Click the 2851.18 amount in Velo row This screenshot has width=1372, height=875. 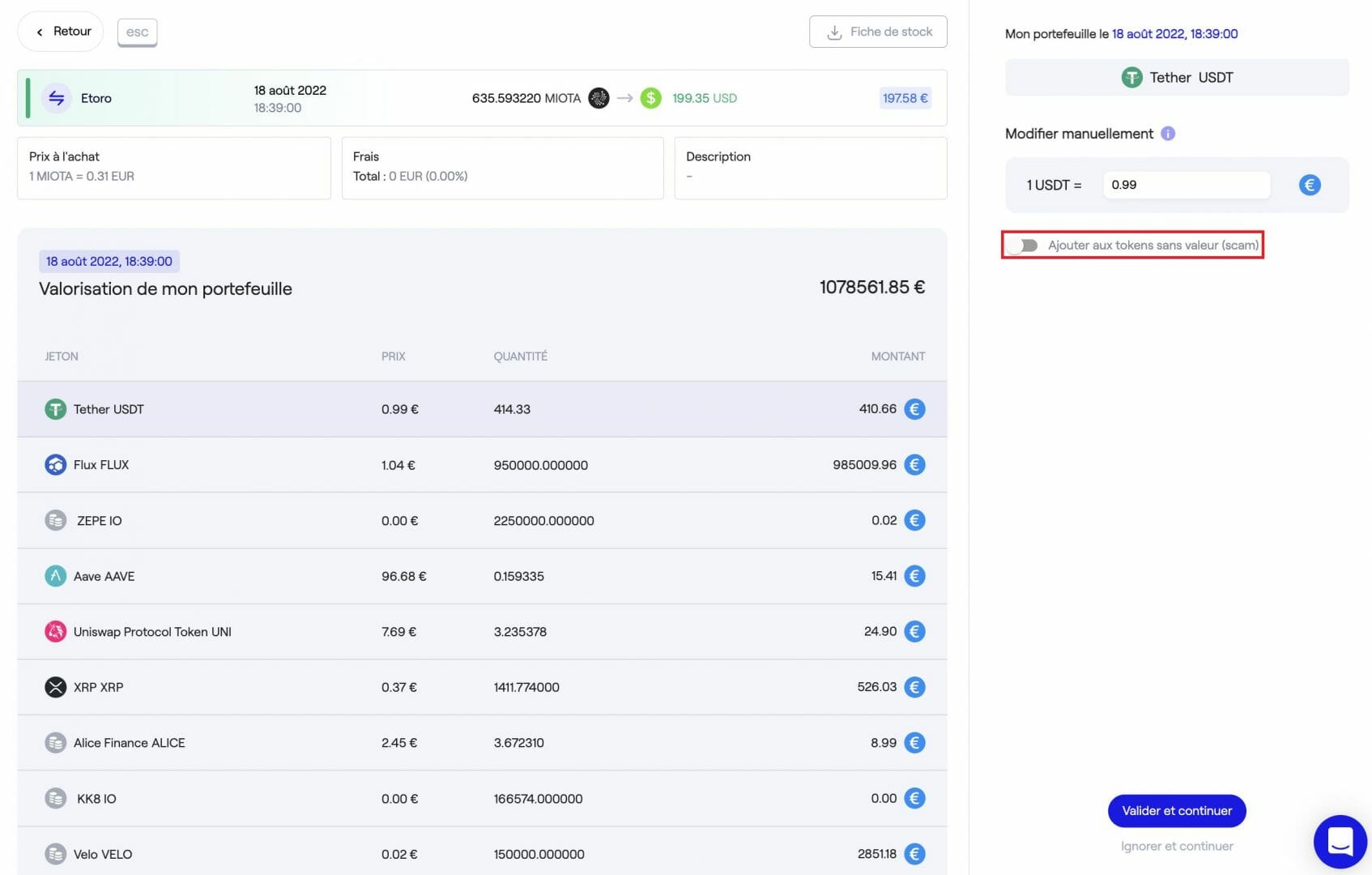(877, 854)
